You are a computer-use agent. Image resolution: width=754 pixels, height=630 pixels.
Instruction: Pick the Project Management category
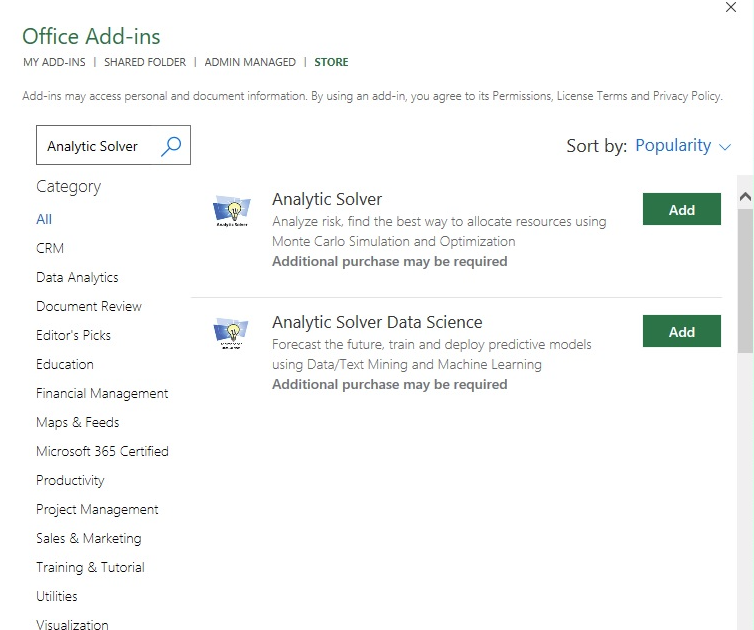click(x=97, y=509)
